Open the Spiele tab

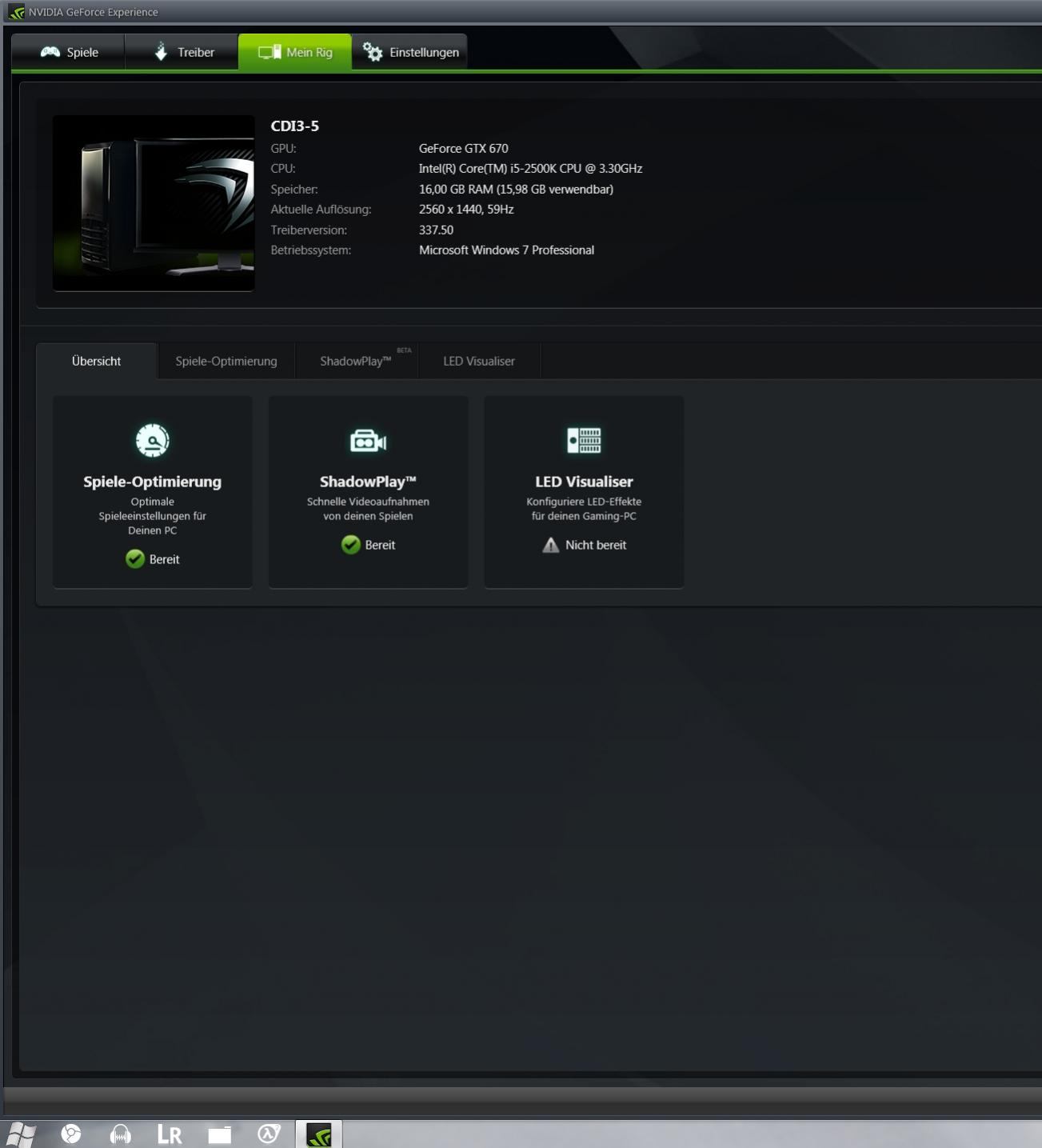click(x=69, y=52)
